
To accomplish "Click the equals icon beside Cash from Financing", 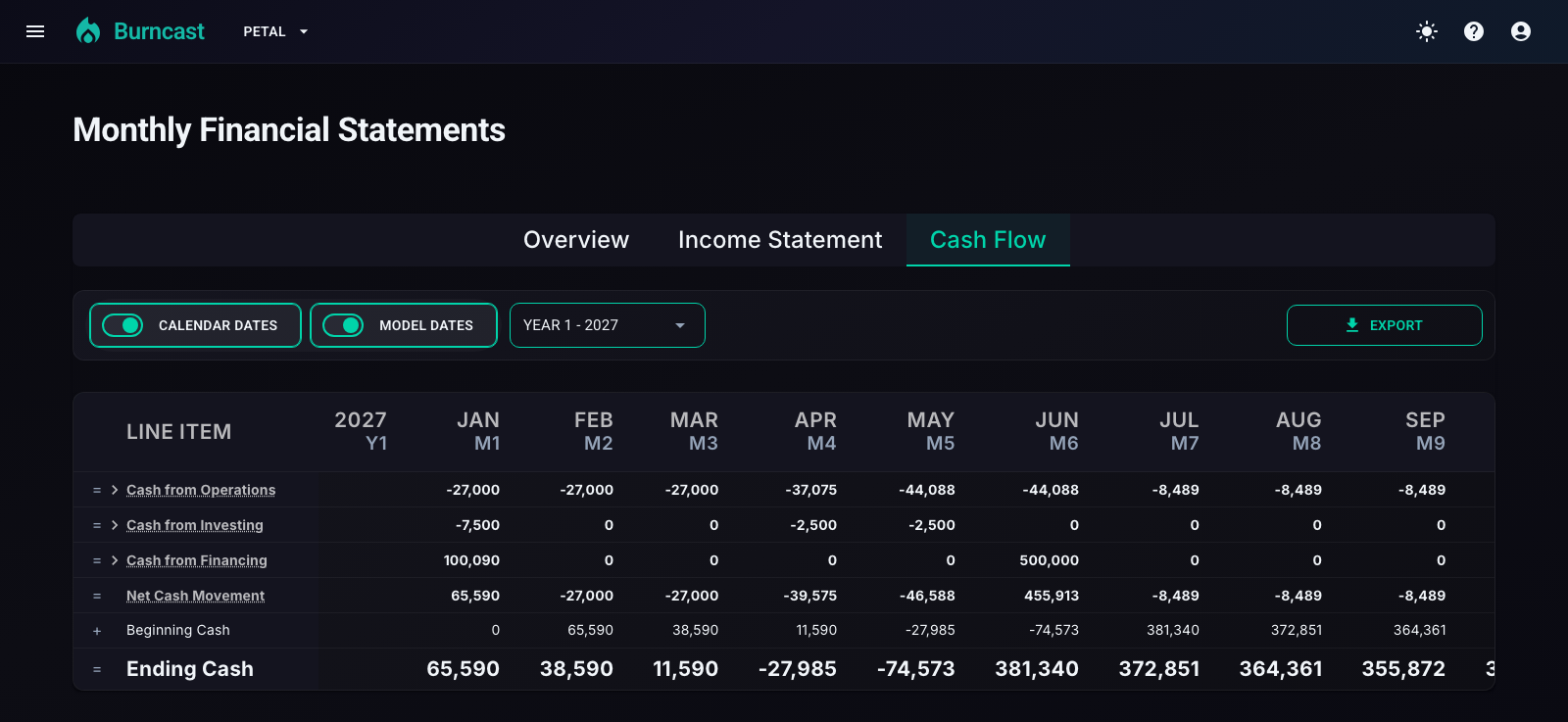I will point(97,560).
